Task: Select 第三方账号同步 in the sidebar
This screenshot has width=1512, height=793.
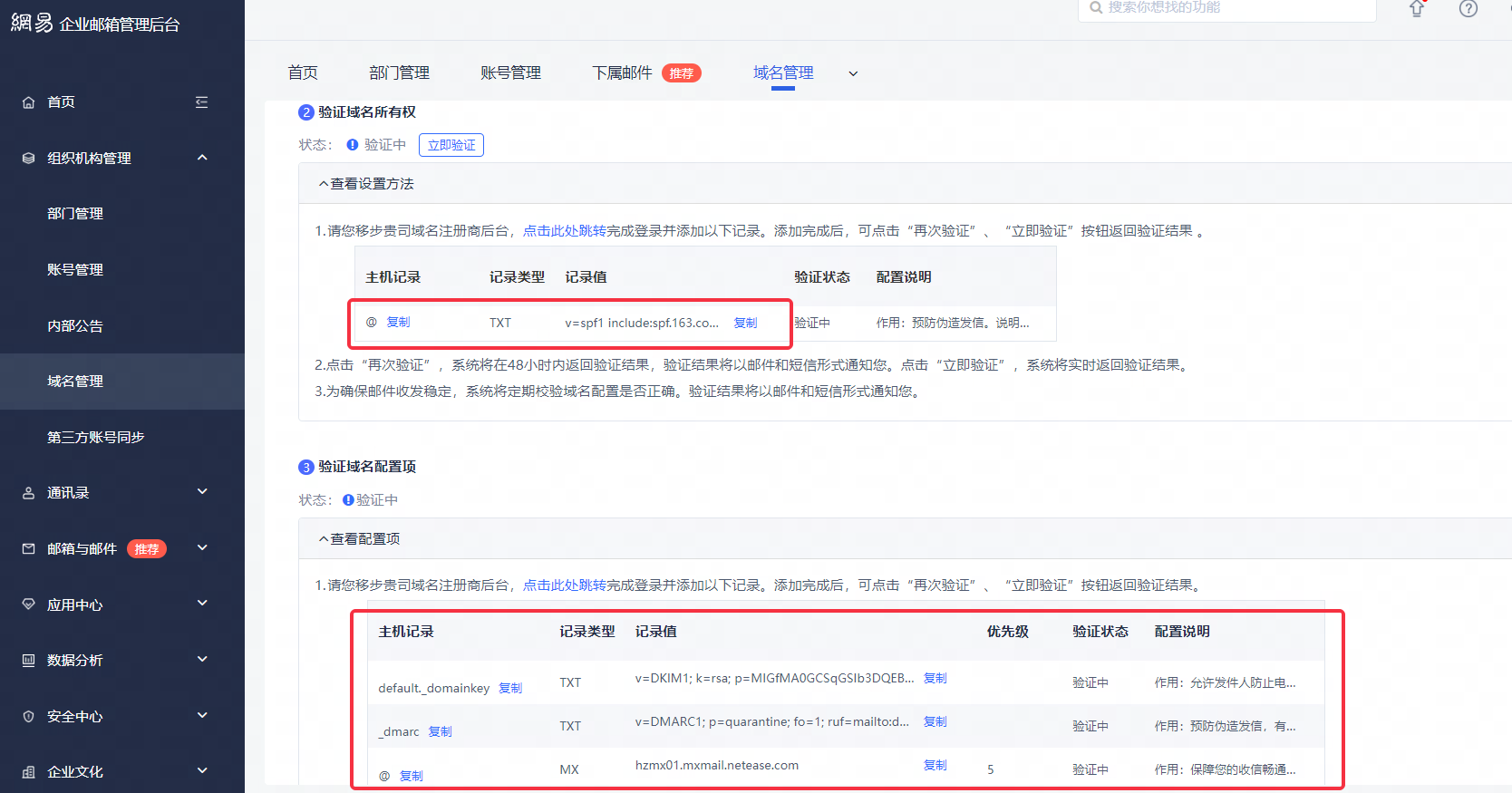Action: click(x=96, y=438)
